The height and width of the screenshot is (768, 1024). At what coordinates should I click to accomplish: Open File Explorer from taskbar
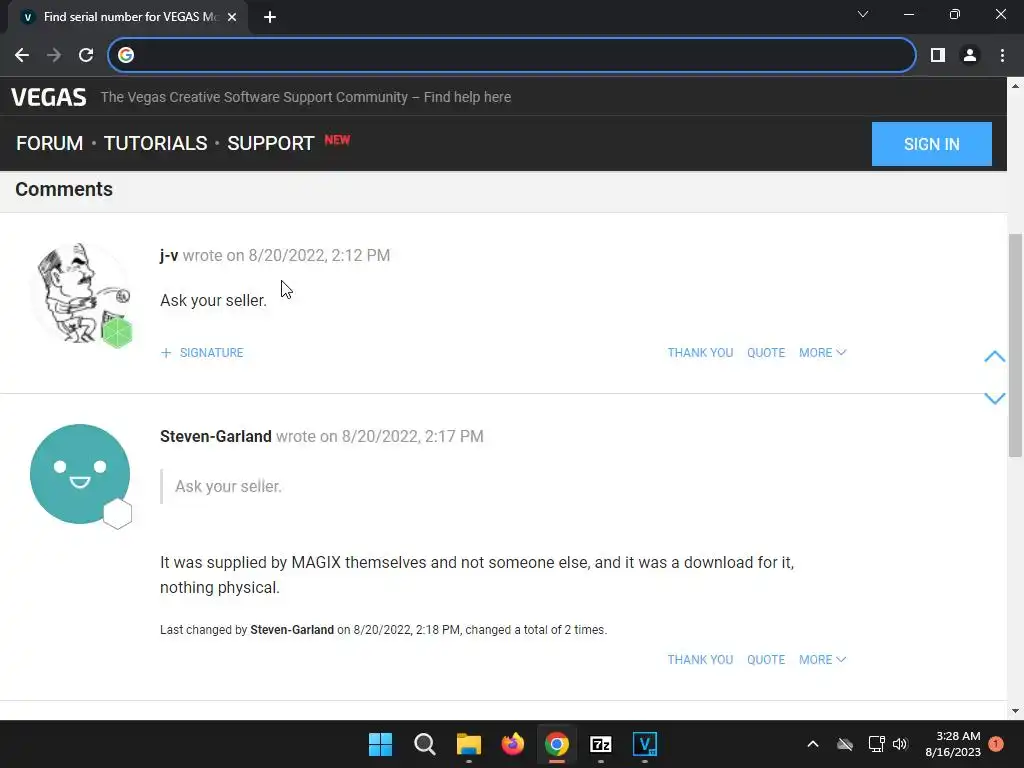pyautogui.click(x=468, y=744)
